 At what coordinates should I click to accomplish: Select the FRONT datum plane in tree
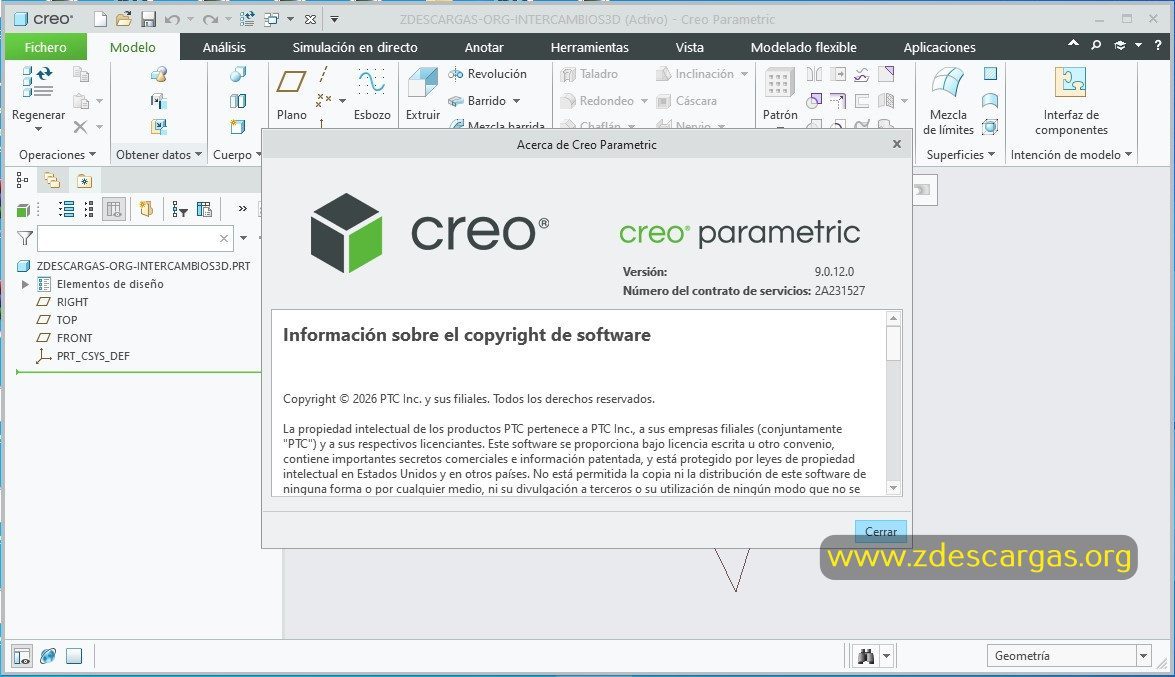(74, 338)
